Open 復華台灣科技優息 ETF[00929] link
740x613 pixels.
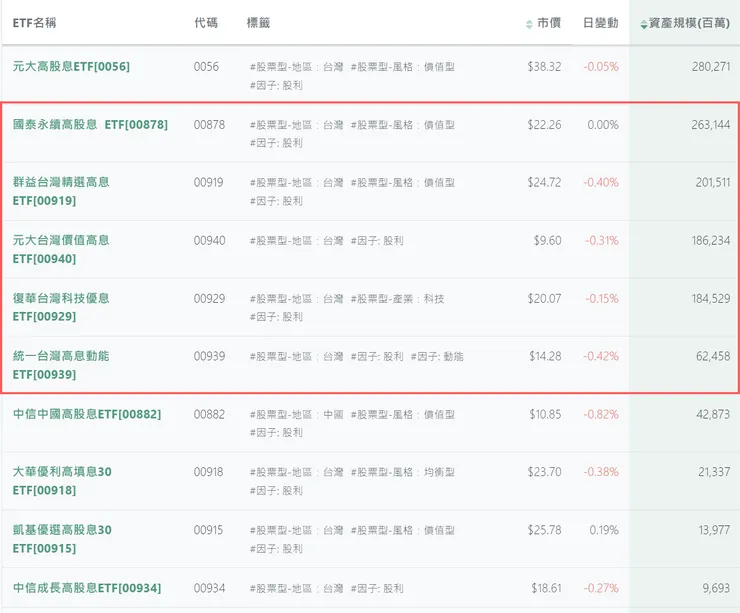(x=61, y=308)
